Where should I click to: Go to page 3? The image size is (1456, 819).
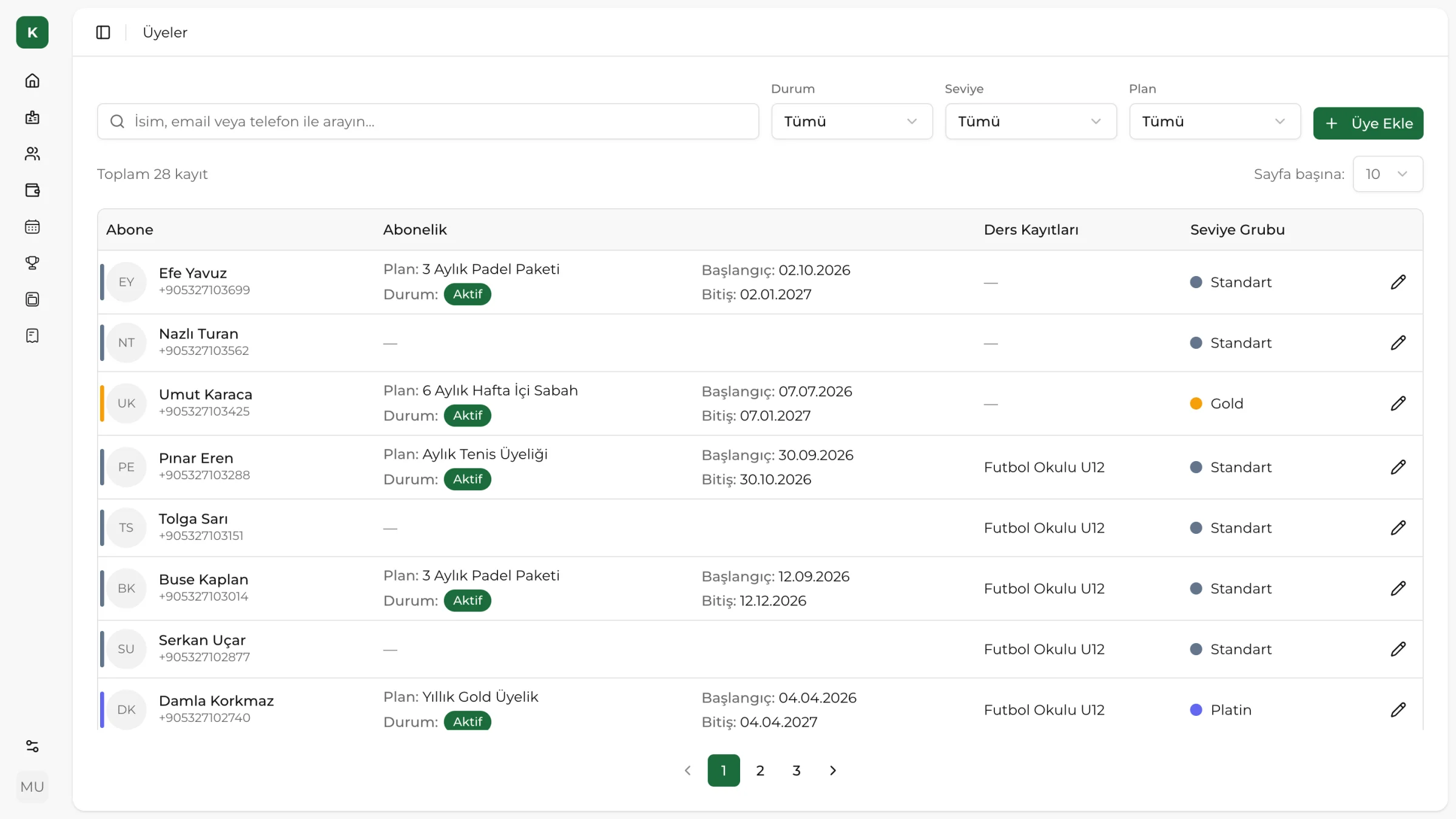pyautogui.click(x=797, y=770)
